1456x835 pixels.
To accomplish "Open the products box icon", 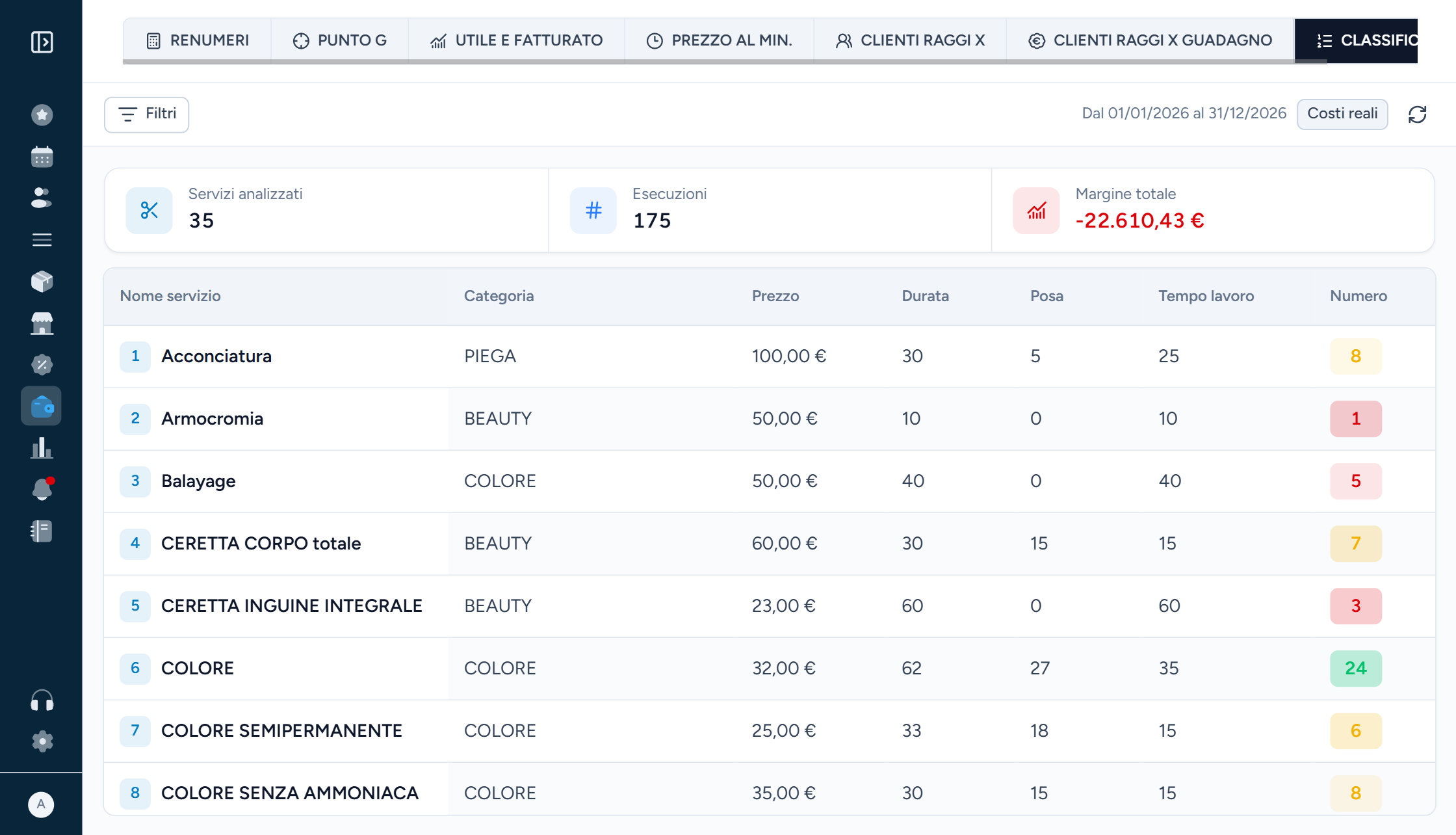I will (x=42, y=281).
